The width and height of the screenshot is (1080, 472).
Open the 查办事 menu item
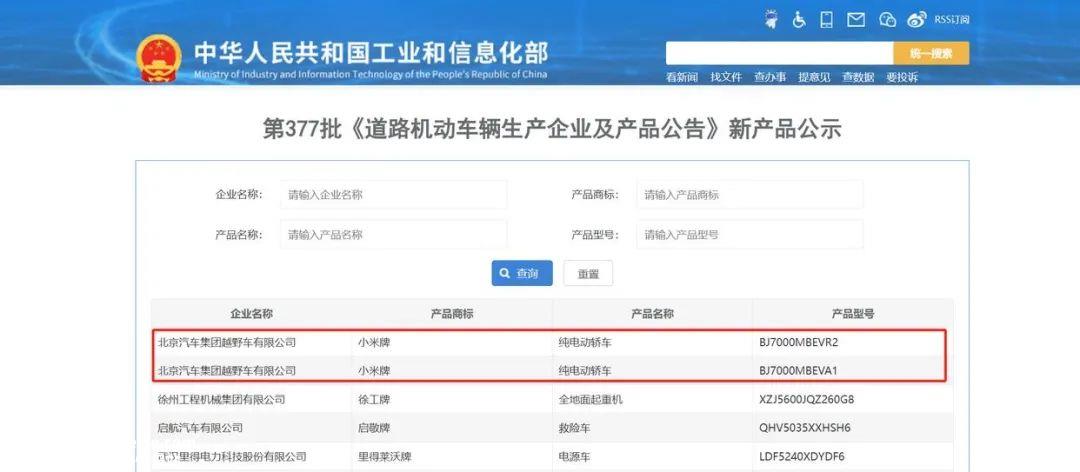[x=770, y=77]
